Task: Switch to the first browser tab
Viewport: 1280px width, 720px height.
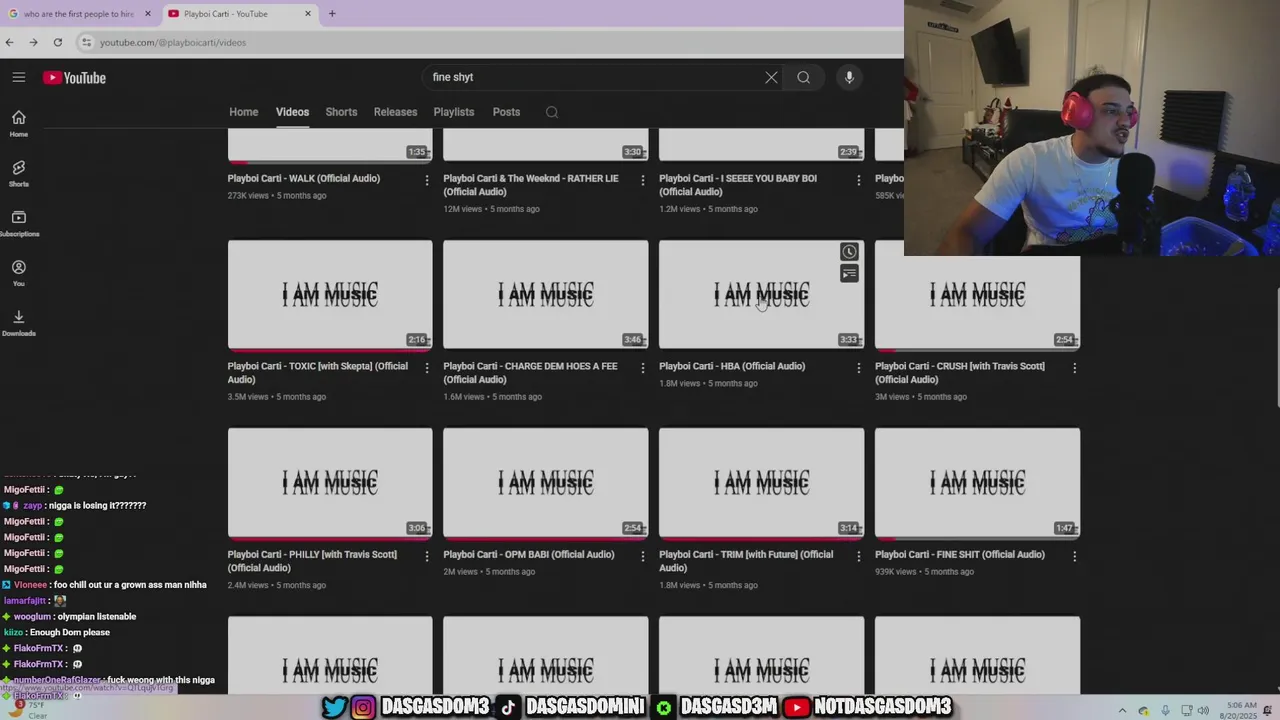Action: click(x=80, y=14)
